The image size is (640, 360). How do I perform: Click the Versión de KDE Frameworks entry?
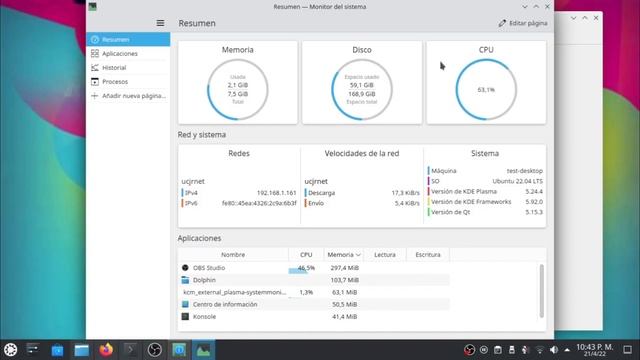coord(485,202)
